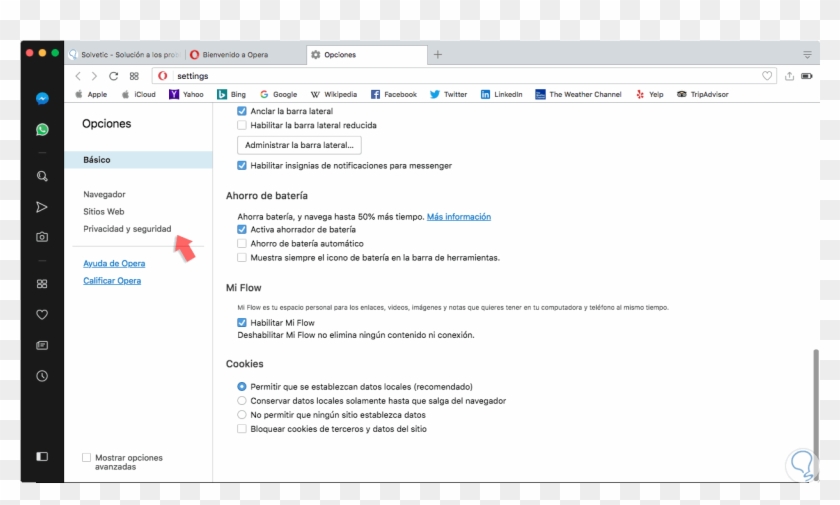Viewport: 840px width, 505px height.
Task: Reload the page with the refresh icon
Action: (x=113, y=76)
